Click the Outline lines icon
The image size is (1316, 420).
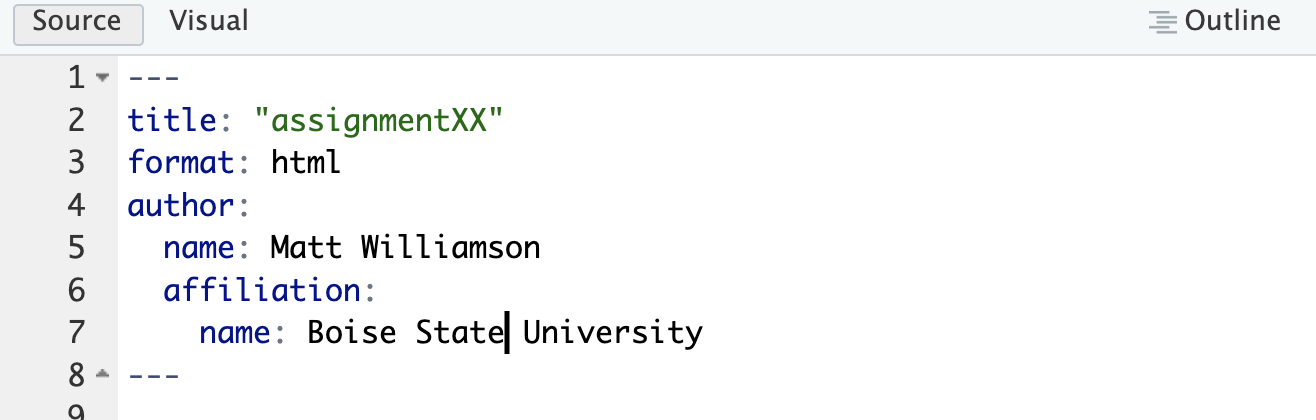point(1162,22)
